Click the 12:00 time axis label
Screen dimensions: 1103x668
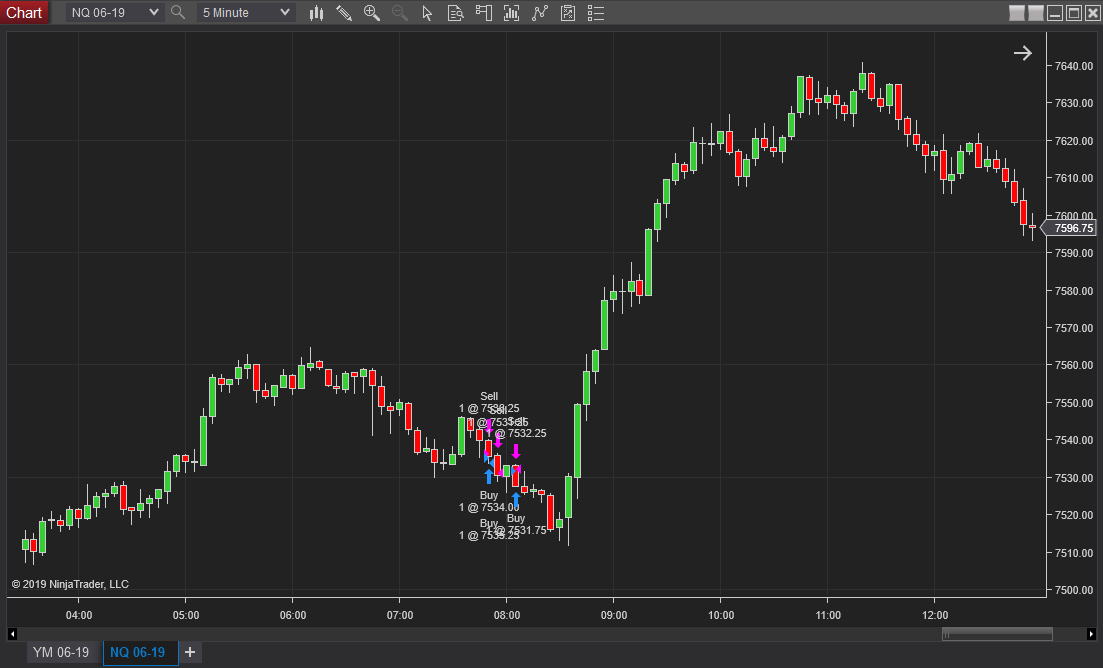tap(935, 615)
